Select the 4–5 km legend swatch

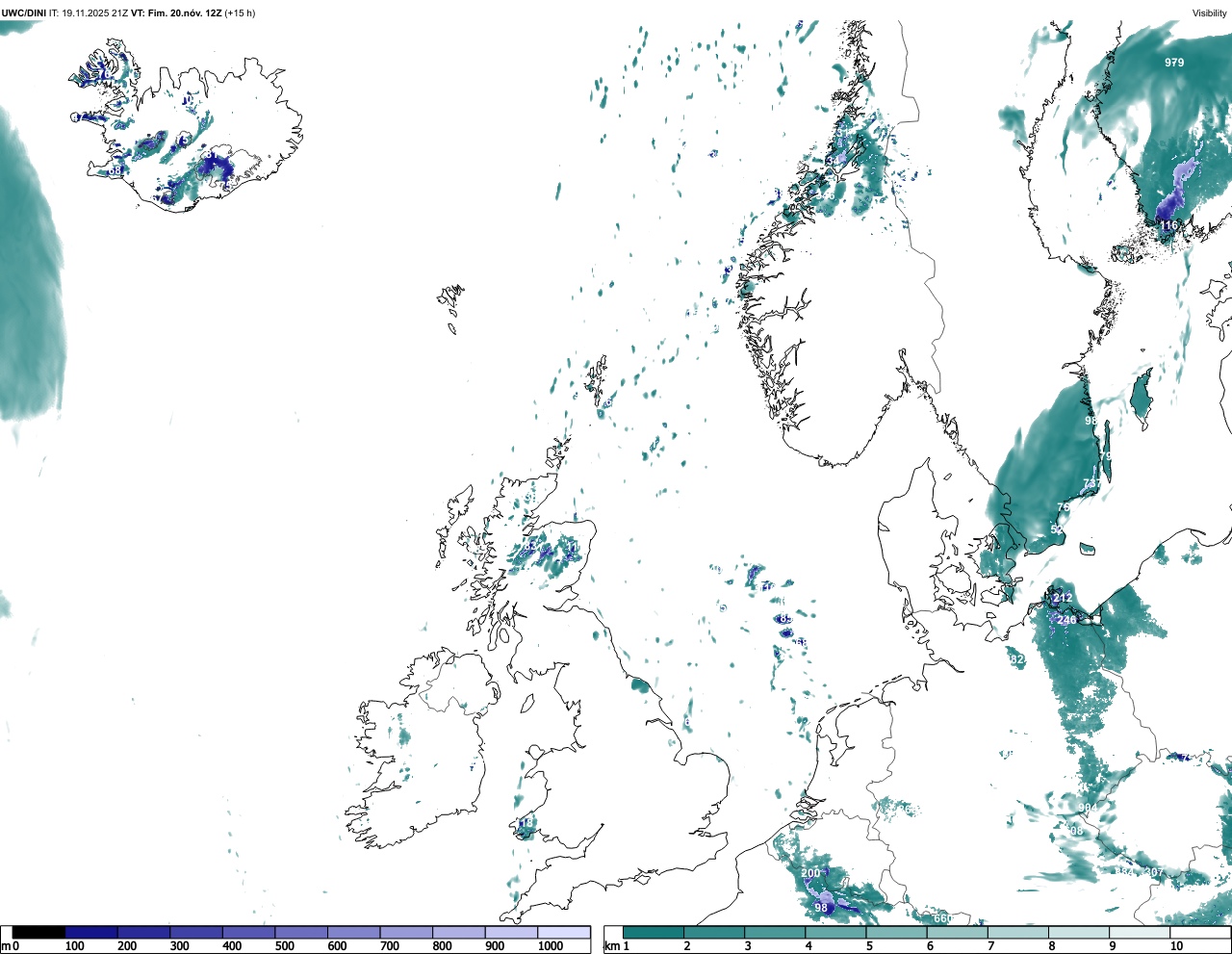tap(835, 932)
